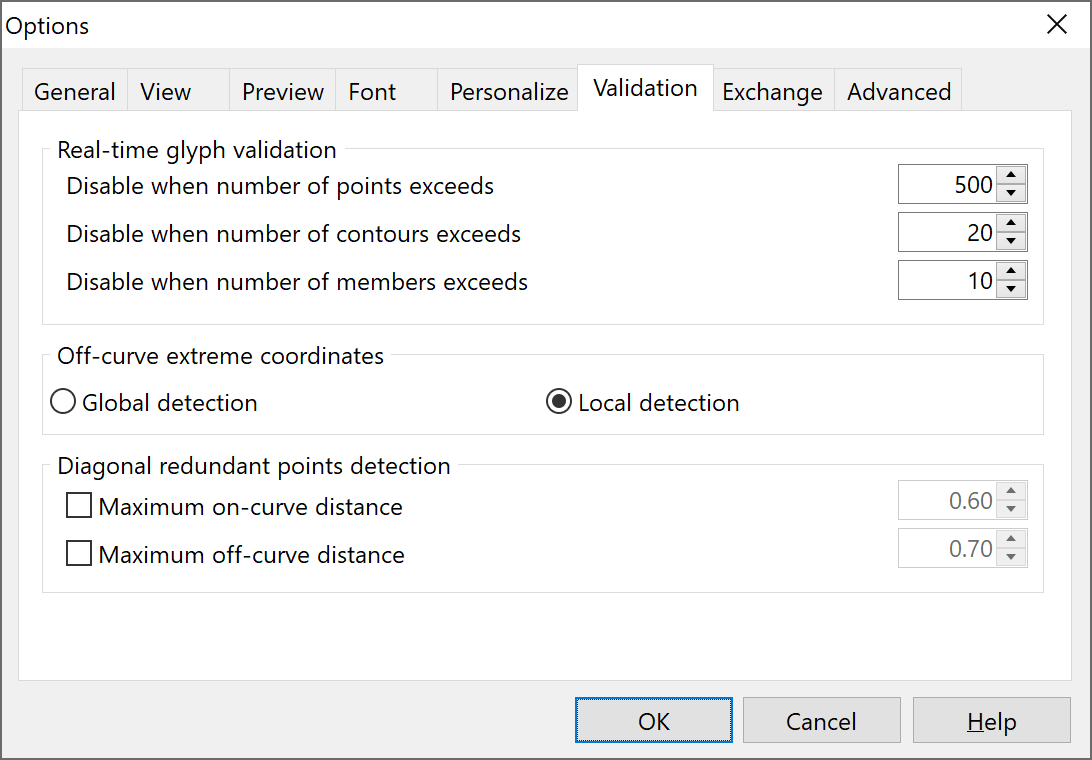The image size is (1092, 760).
Task: Open the Font tab
Action: point(387,91)
